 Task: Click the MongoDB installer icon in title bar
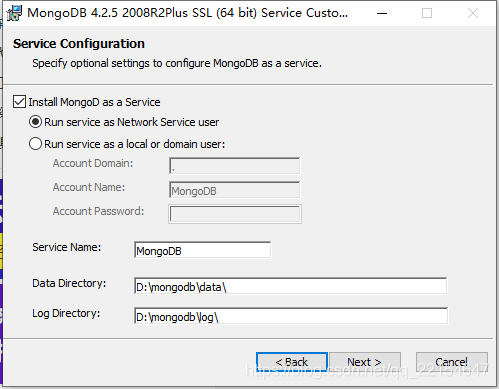pyautogui.click(x=14, y=13)
